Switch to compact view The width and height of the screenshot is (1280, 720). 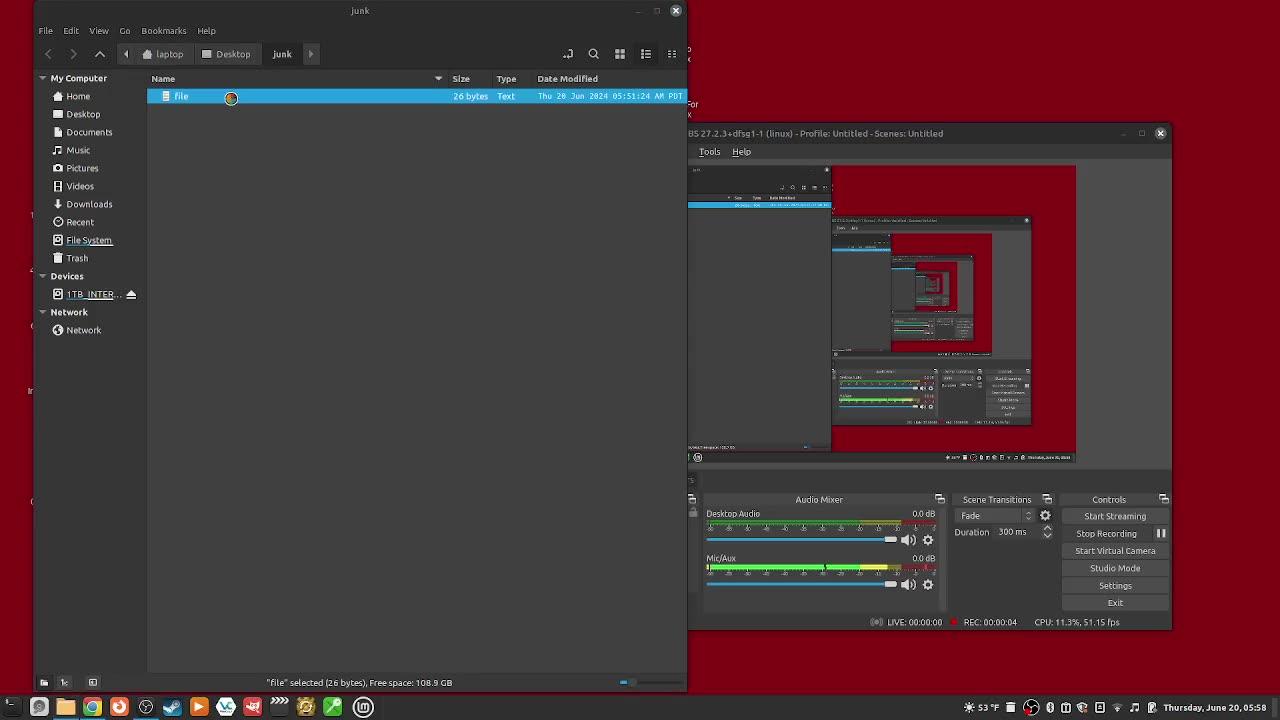tap(672, 54)
